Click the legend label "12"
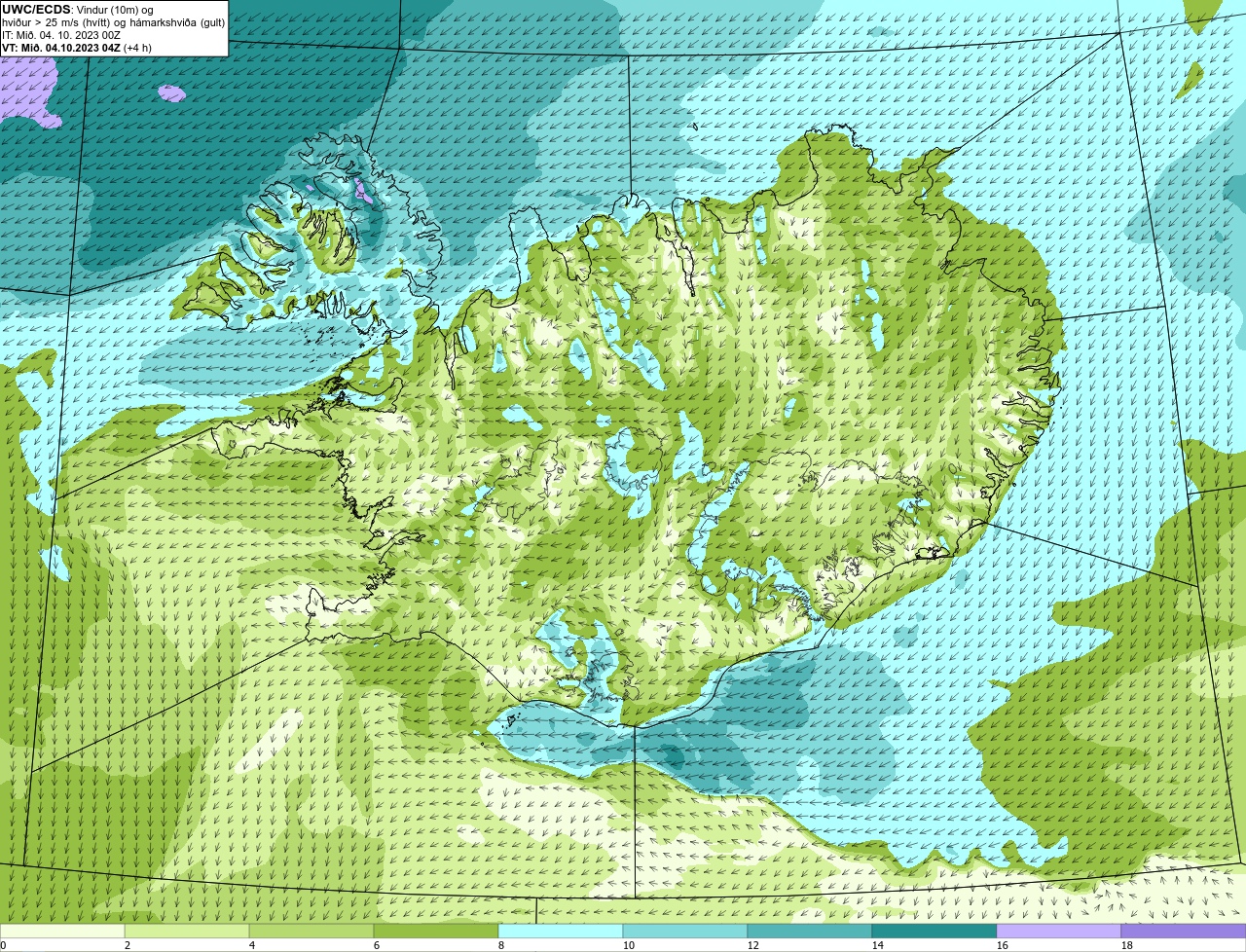The height and width of the screenshot is (952, 1246). 753,945
